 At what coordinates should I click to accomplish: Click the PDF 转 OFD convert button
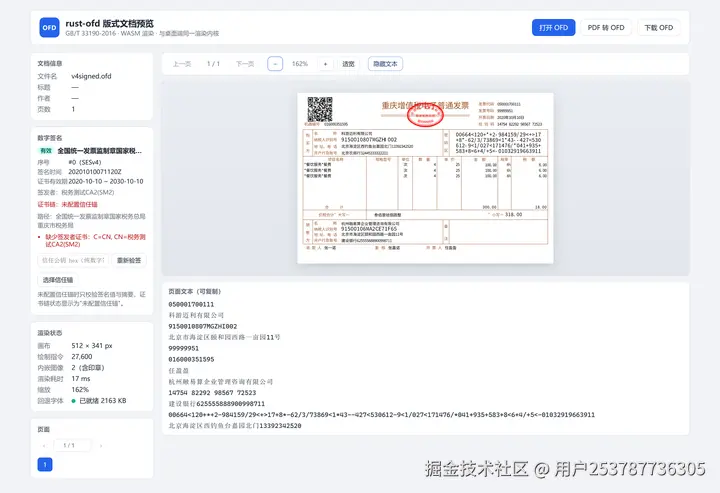pyautogui.click(x=606, y=28)
